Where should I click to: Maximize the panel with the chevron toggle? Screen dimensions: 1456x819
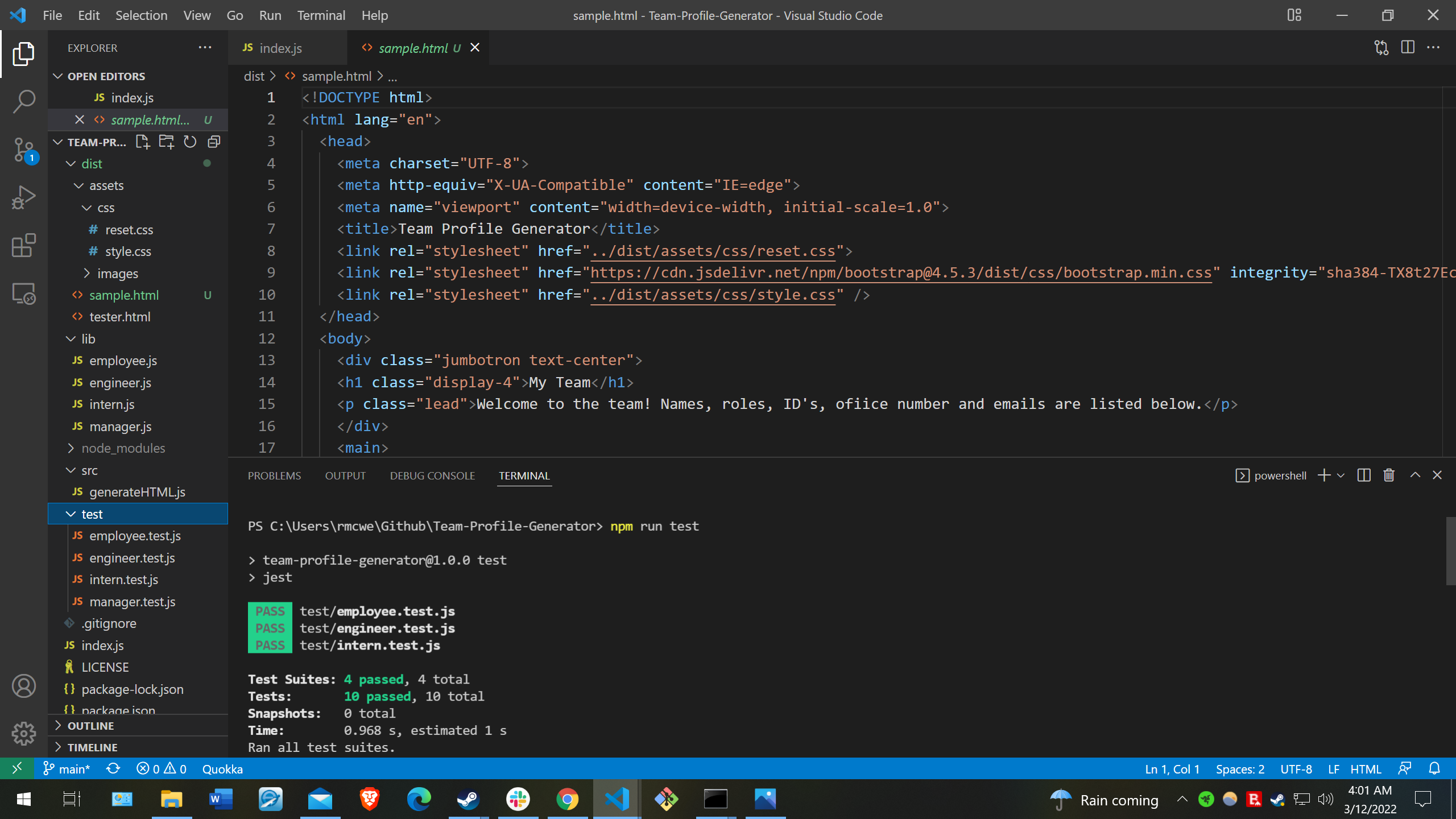[x=1413, y=475]
